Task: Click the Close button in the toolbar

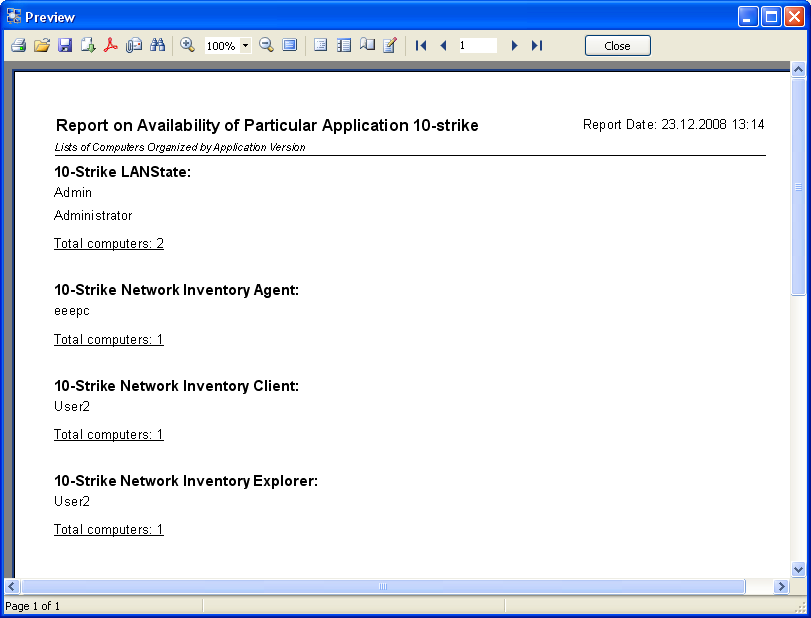Action: click(x=618, y=46)
